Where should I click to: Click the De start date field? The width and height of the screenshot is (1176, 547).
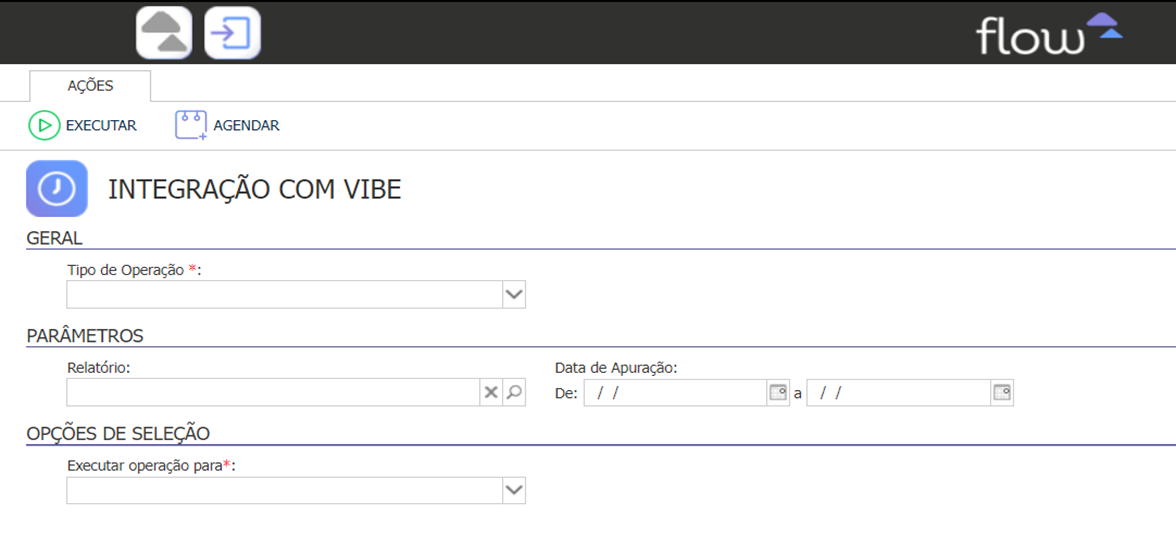pyautogui.click(x=675, y=392)
